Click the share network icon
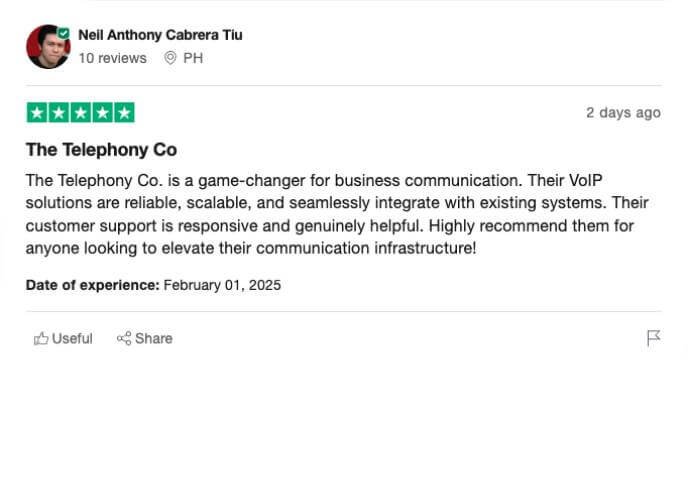The width and height of the screenshot is (688, 484). 124,338
